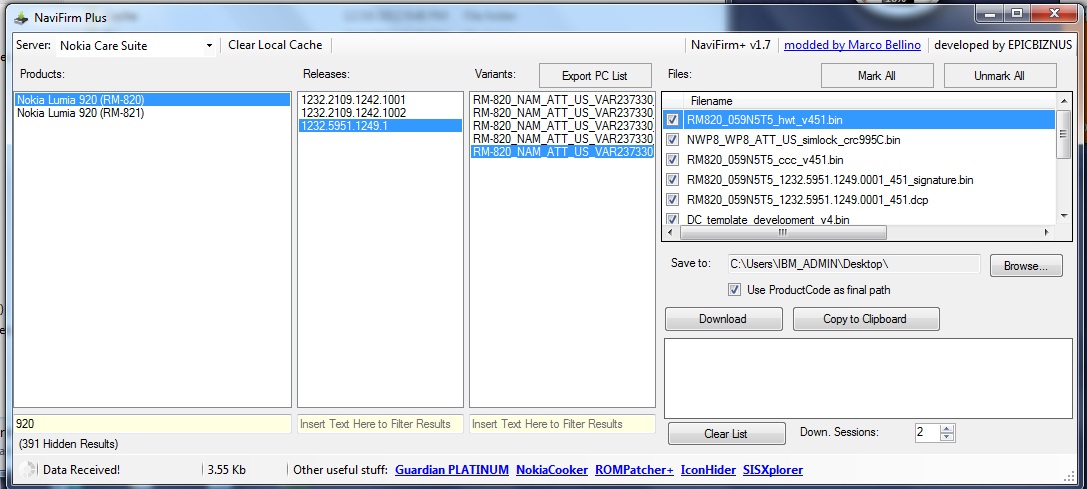Click the Export PC List button

(595, 76)
